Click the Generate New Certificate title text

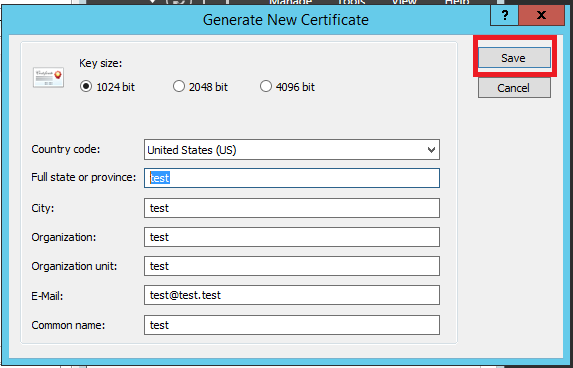click(x=286, y=19)
